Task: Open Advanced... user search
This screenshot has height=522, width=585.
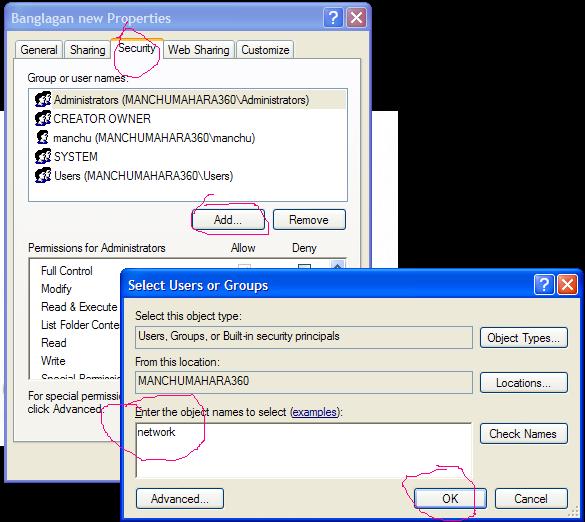Action: tap(180, 499)
